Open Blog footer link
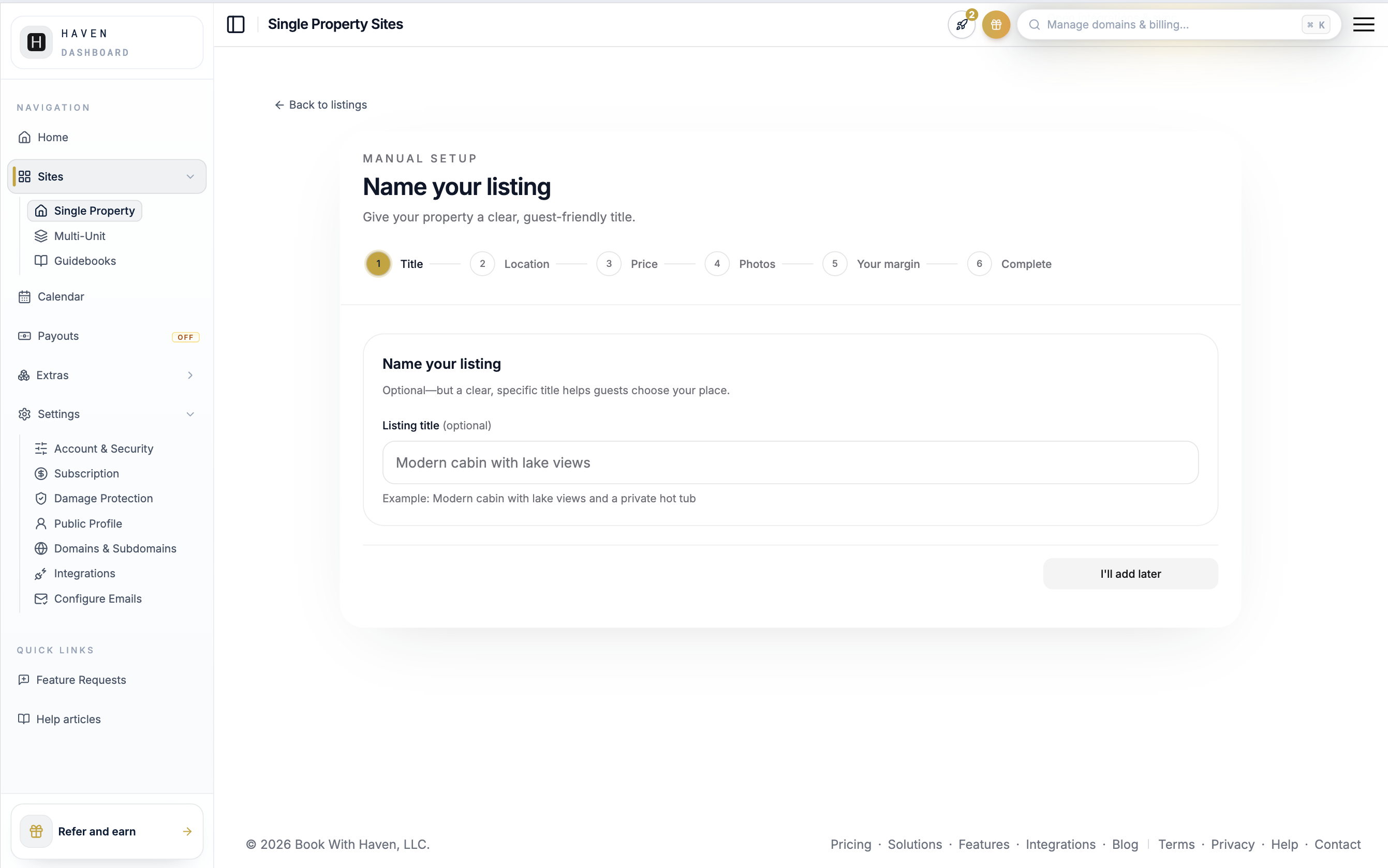The width and height of the screenshot is (1388, 868). coord(1125,844)
